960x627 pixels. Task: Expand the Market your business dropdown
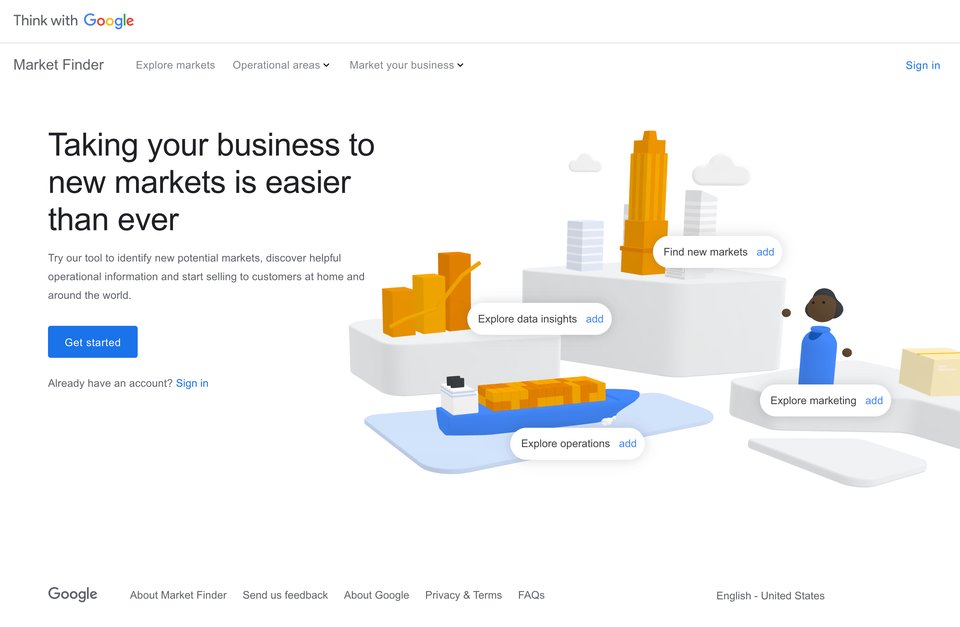point(407,65)
